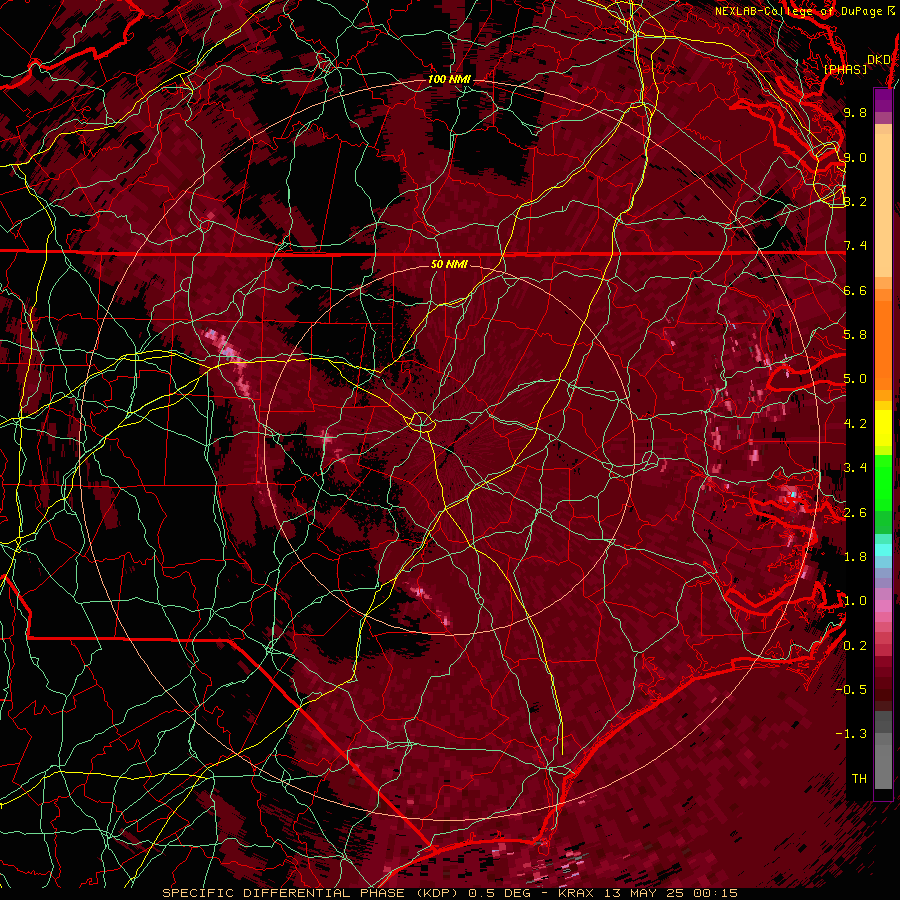Viewport: 900px width, 900px height.
Task: Click the 5.8 value on the color scale
Action: coord(855,334)
